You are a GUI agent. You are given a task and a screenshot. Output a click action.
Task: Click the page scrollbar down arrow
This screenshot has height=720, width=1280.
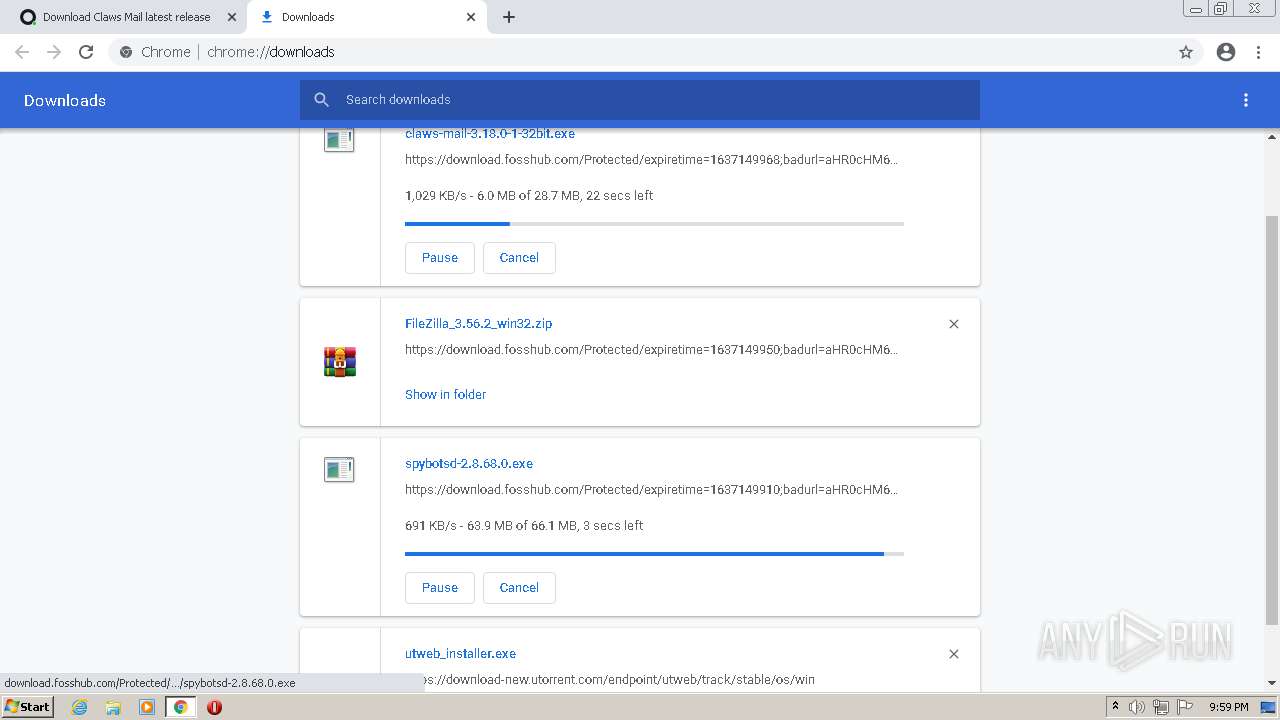[1272, 683]
